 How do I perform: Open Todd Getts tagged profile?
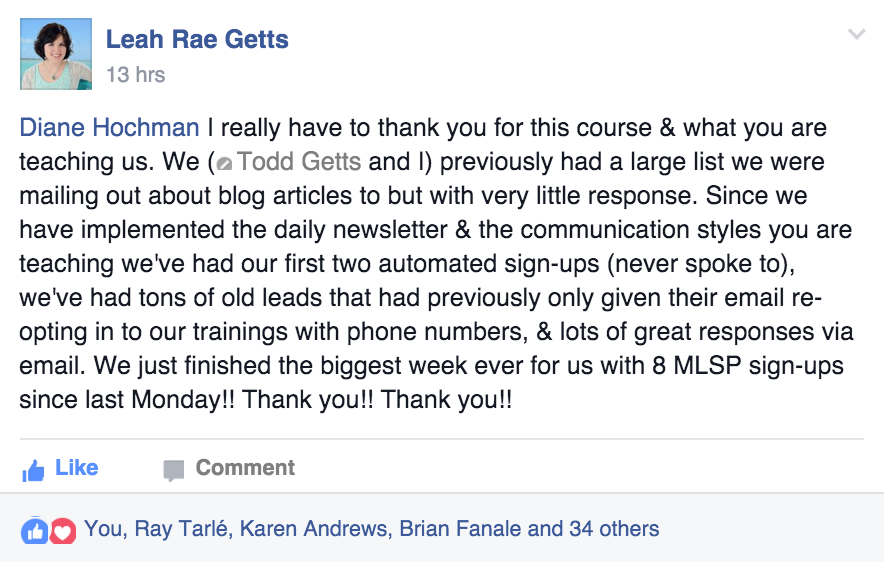coord(299,162)
